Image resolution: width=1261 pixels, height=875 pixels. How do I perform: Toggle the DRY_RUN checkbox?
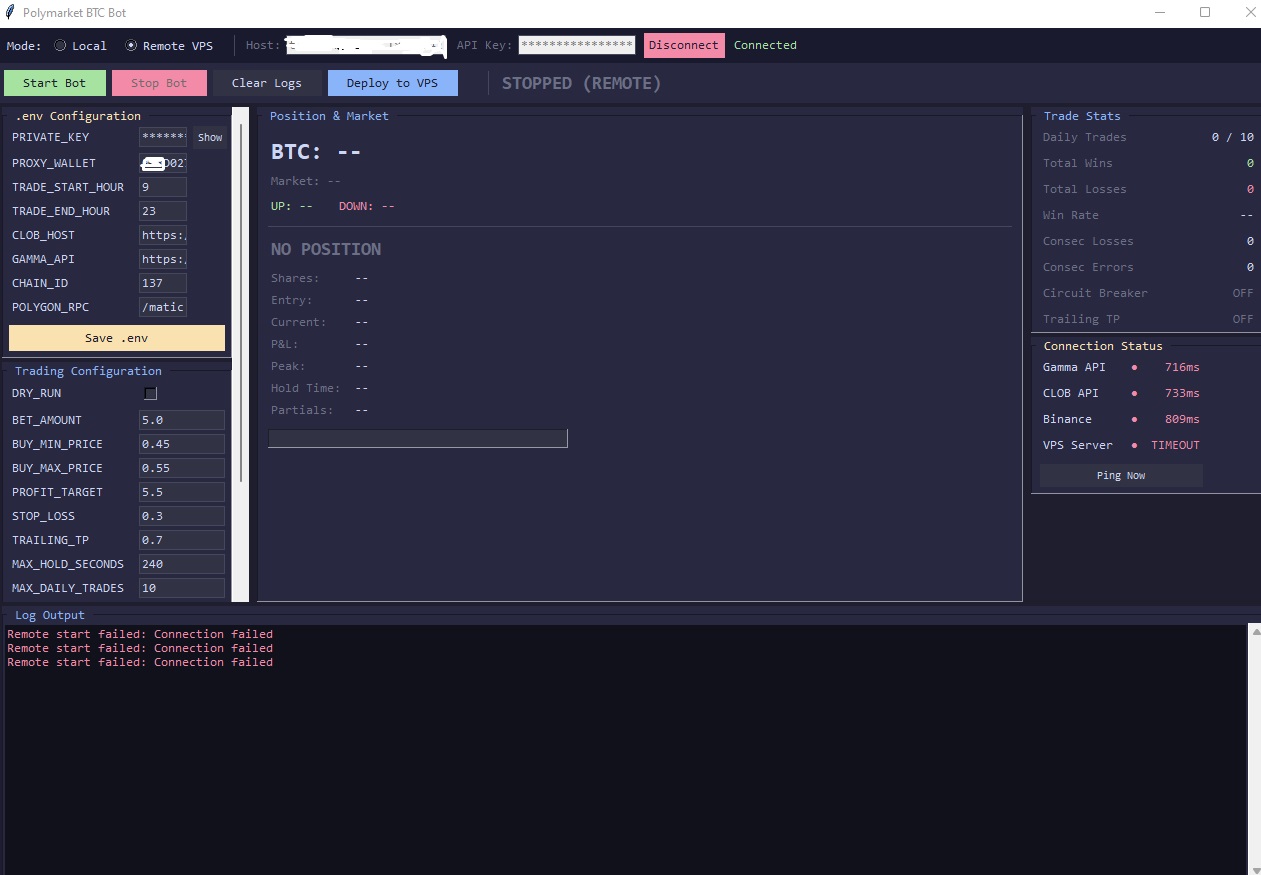point(151,394)
